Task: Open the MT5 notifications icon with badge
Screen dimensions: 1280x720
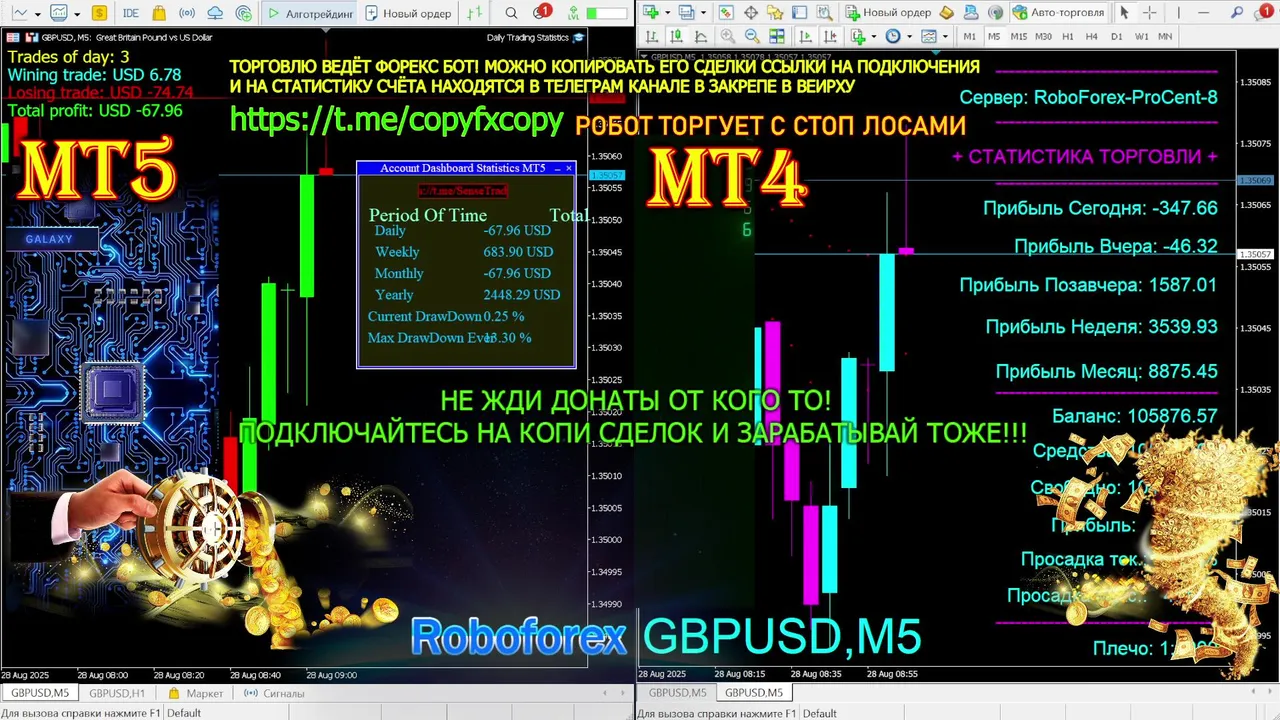Action: (x=541, y=12)
